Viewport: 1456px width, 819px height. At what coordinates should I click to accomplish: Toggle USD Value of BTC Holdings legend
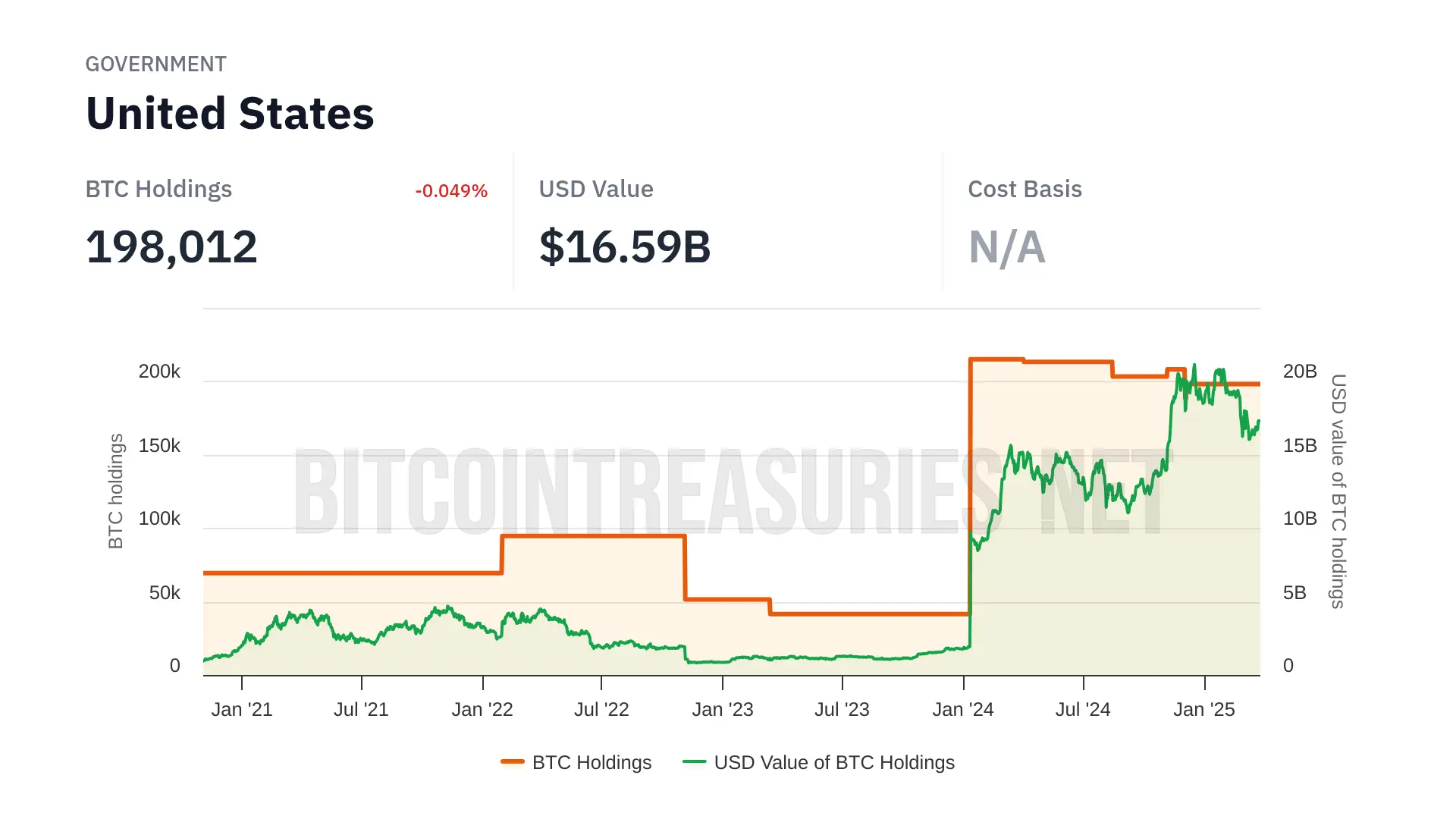[x=833, y=762]
